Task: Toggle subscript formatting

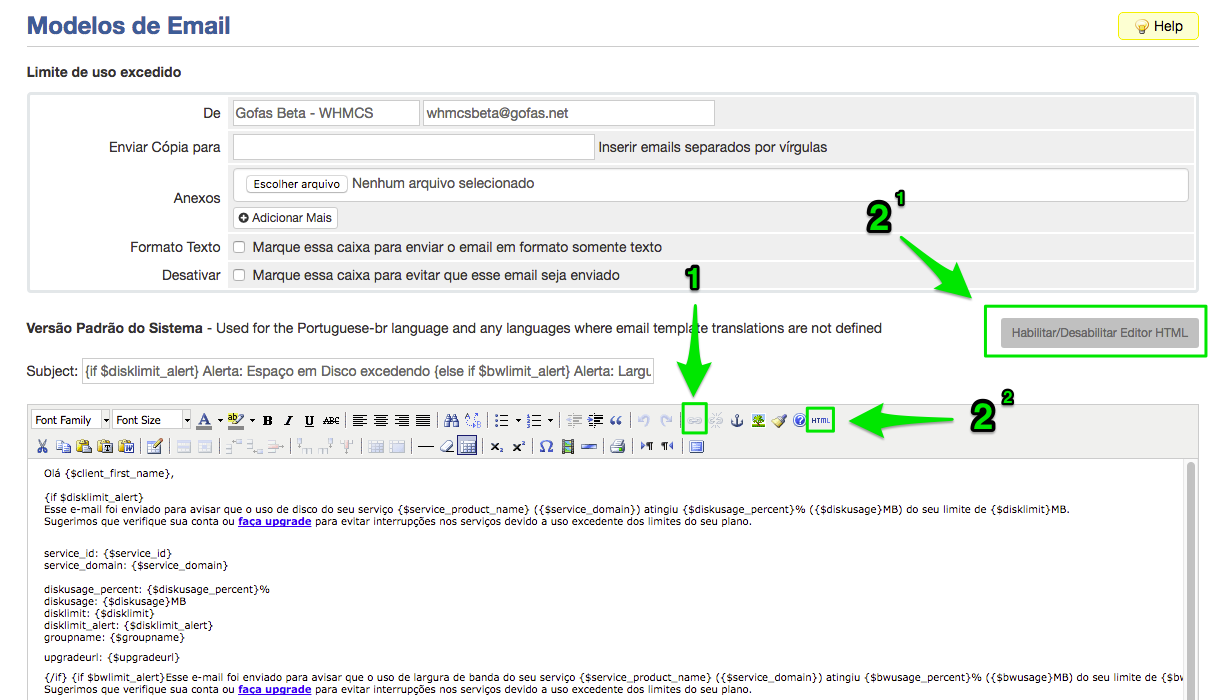Action: 497,447
